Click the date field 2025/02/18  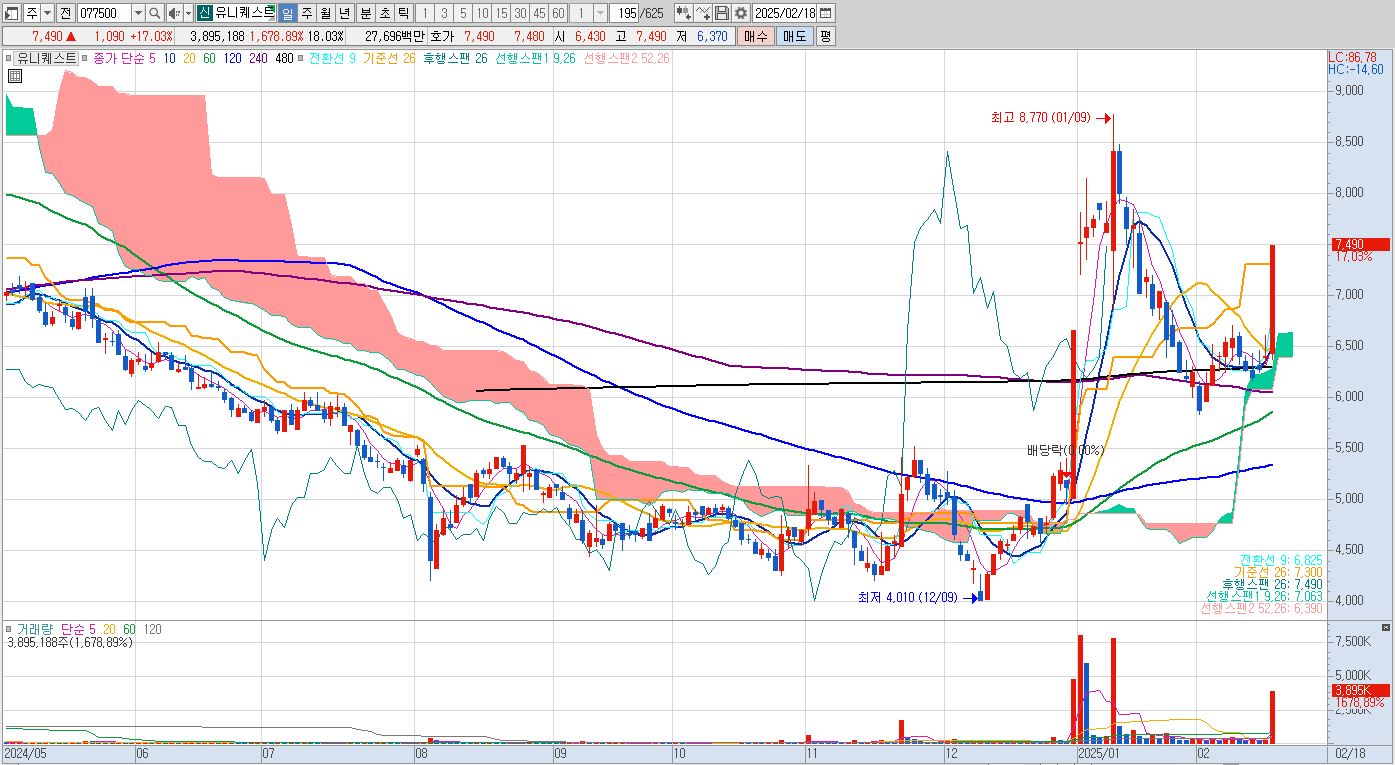786,13
